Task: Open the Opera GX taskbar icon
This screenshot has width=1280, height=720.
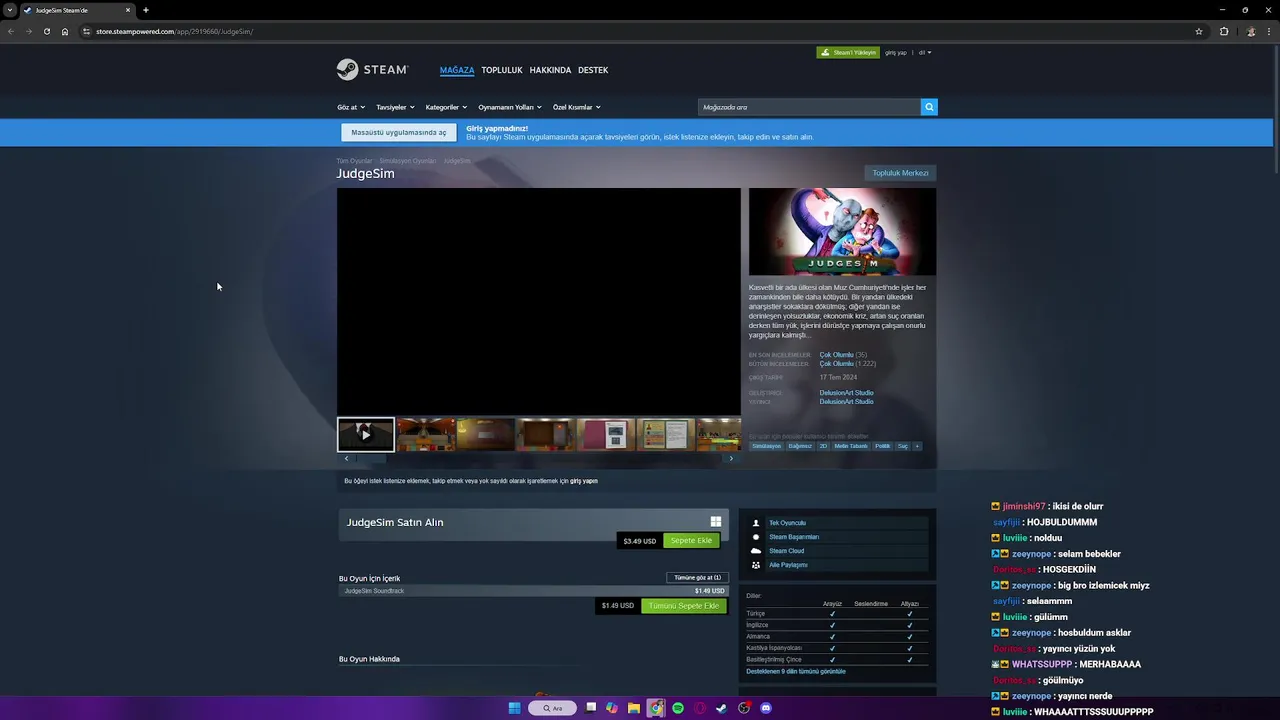Action: (700, 708)
